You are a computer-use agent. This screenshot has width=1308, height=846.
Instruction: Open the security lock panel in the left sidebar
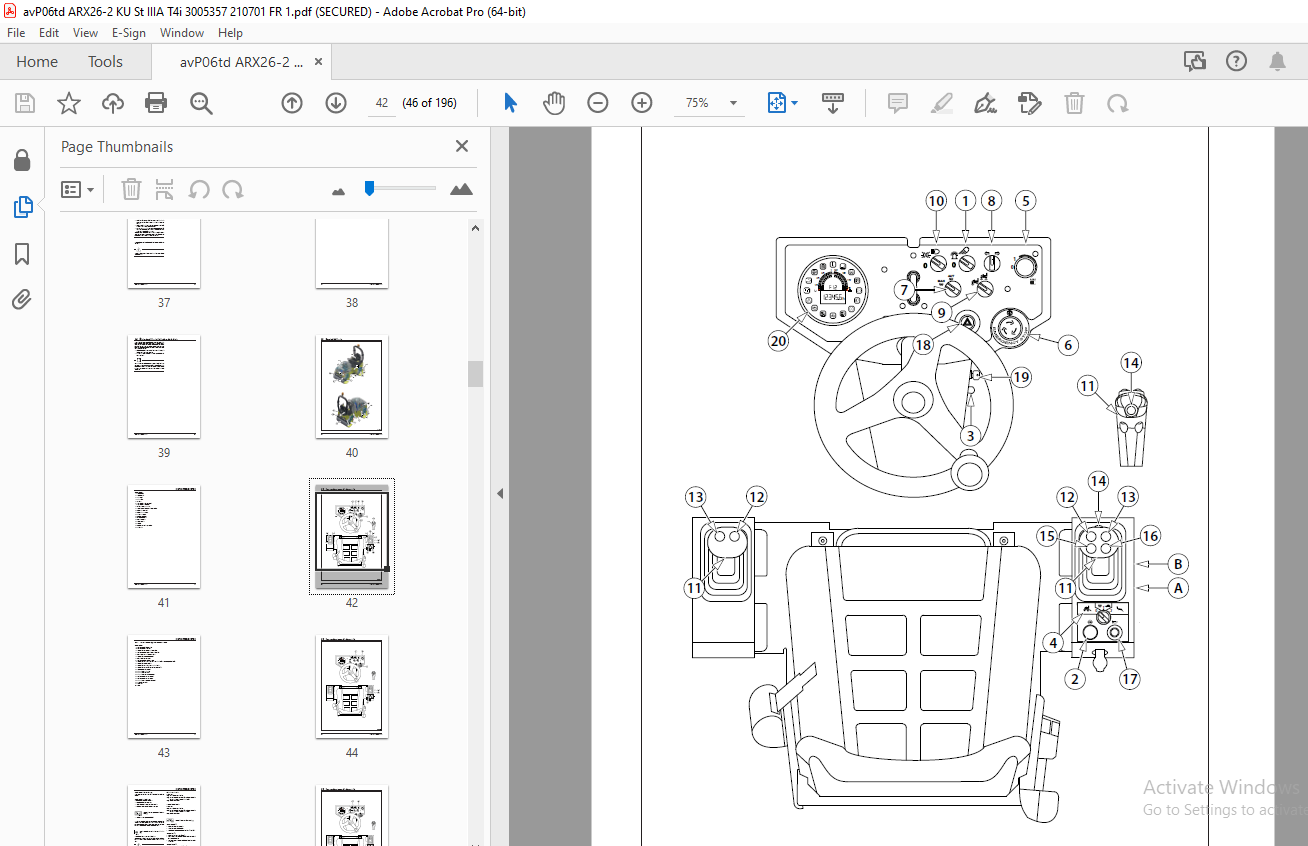coord(22,160)
